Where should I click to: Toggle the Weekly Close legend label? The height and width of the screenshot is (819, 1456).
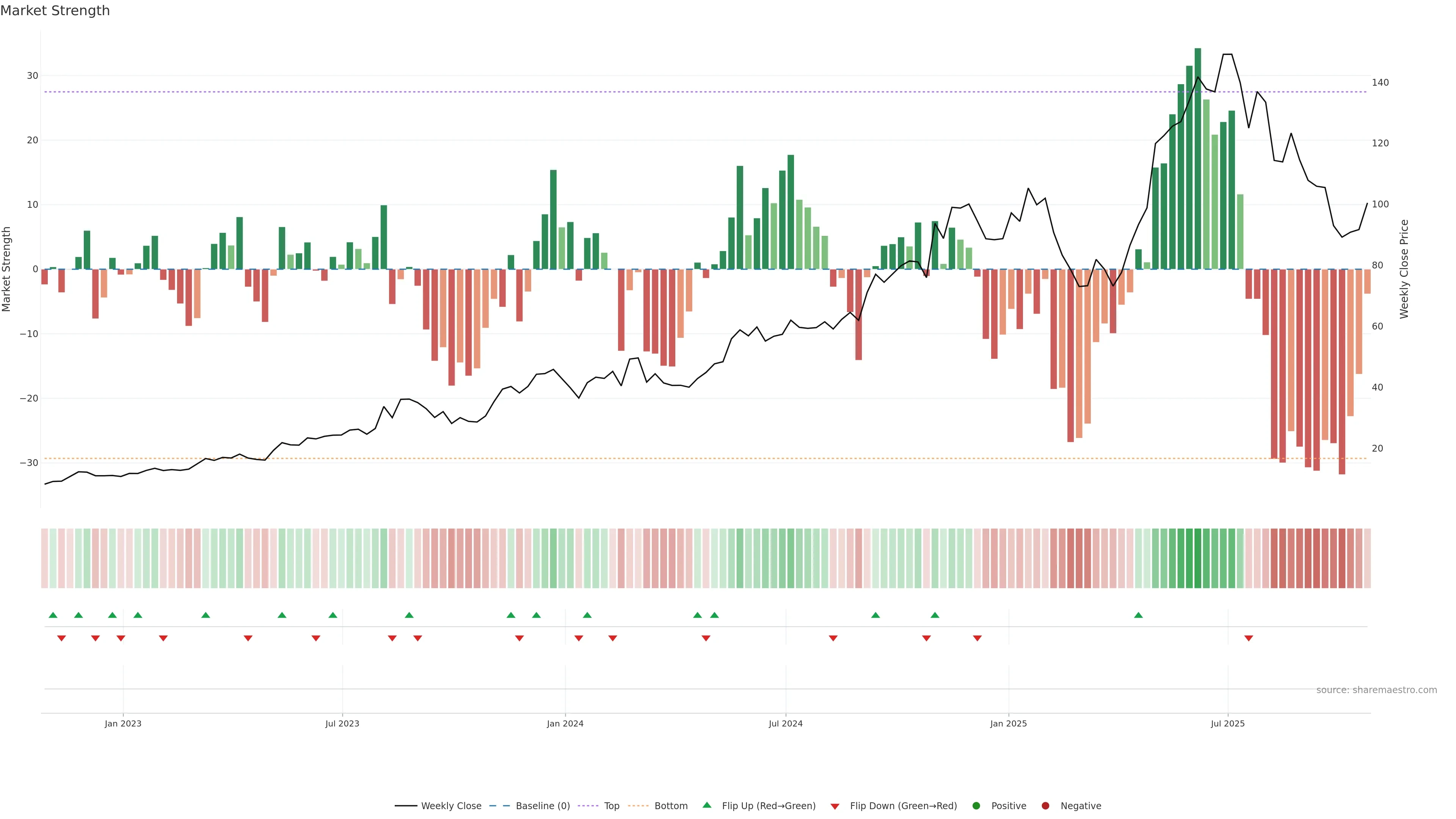coord(451,806)
